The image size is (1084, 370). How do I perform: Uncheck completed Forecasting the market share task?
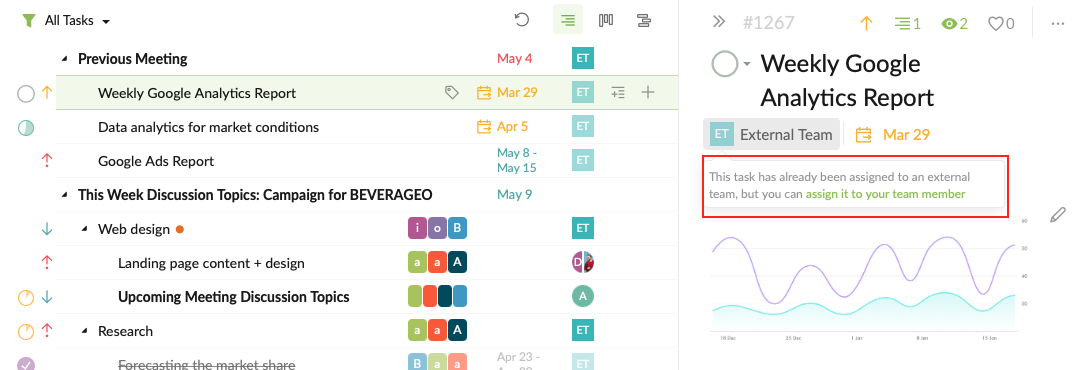pos(26,364)
